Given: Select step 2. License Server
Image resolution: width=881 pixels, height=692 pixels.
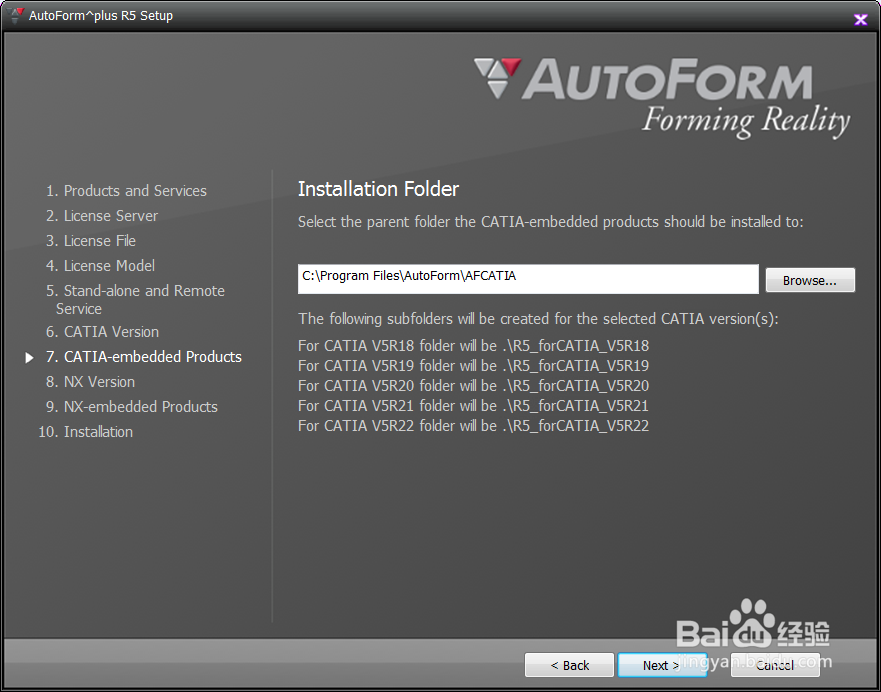Looking at the screenshot, I should pyautogui.click(x=102, y=216).
